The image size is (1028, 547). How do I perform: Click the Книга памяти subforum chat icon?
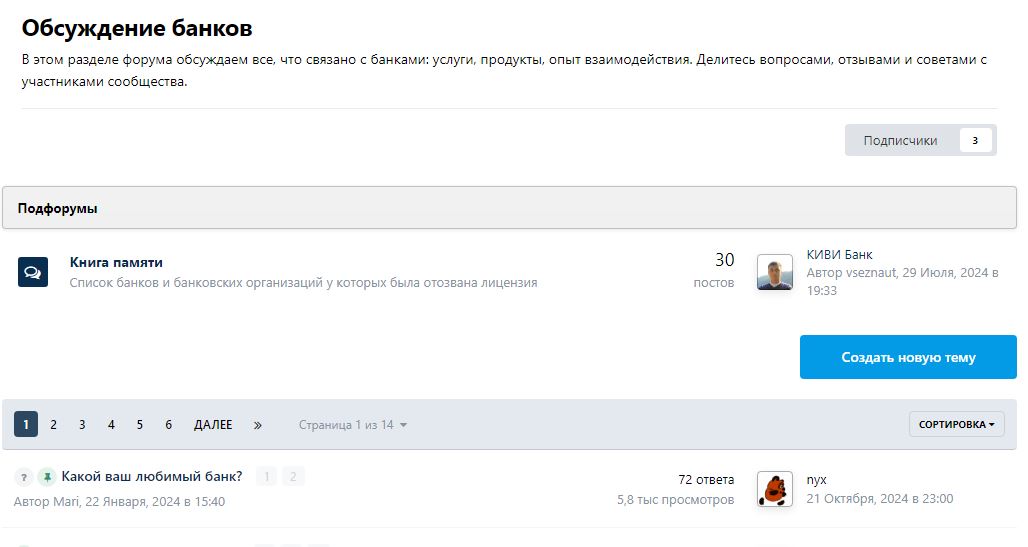coord(33,272)
